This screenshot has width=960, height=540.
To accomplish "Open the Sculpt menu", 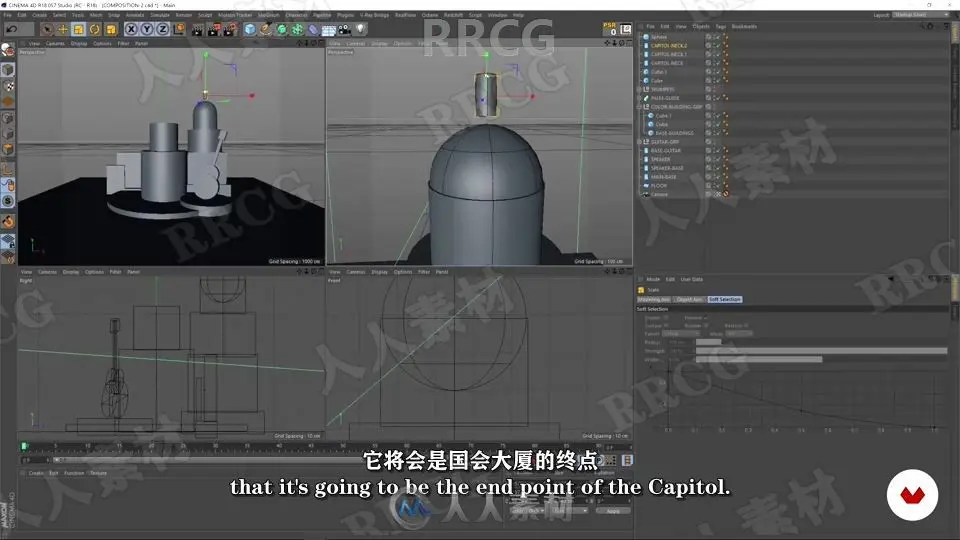I will tap(205, 15).
